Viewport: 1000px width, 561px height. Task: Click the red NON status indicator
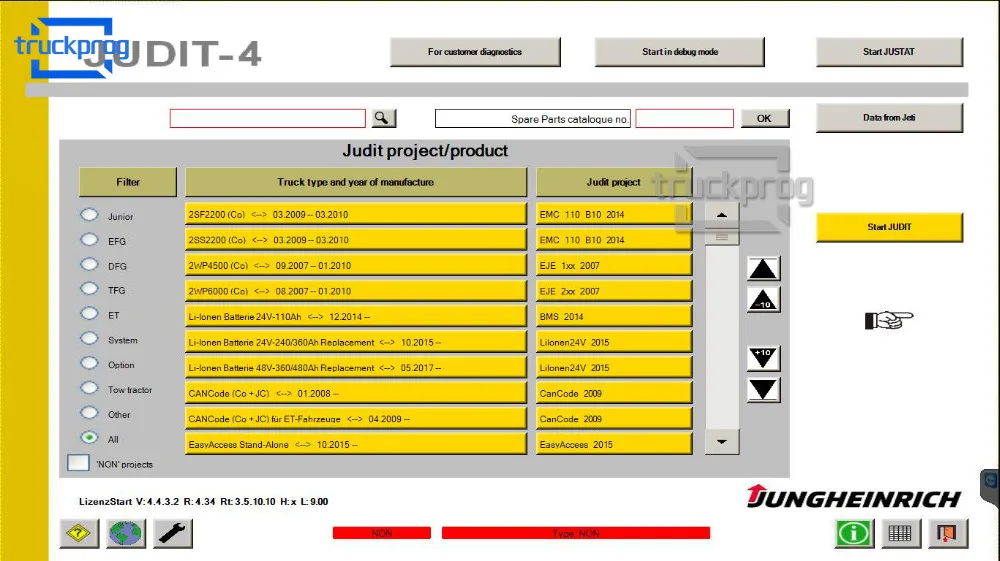point(382,533)
